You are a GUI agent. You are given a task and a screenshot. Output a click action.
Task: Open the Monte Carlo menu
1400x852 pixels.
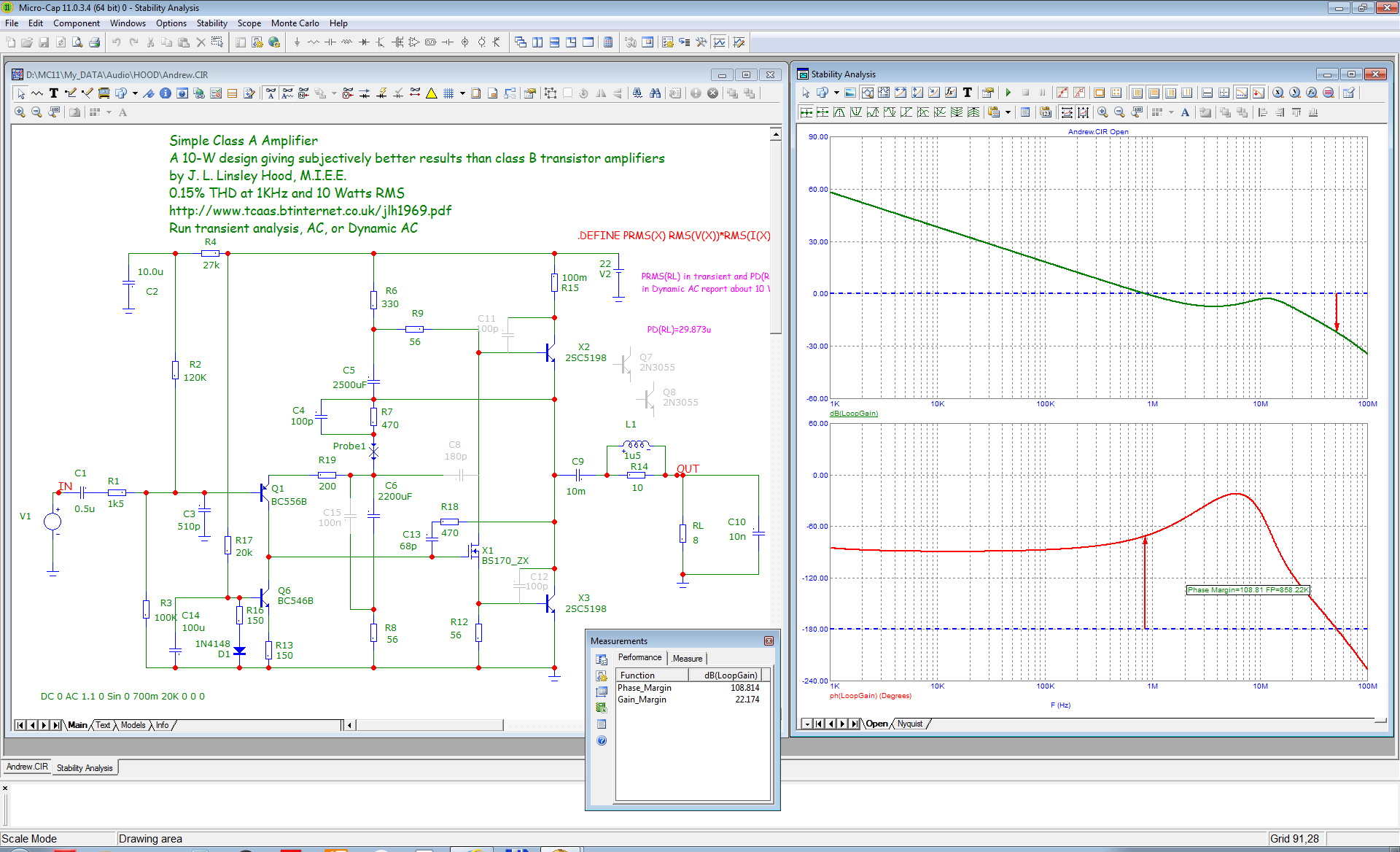[295, 23]
